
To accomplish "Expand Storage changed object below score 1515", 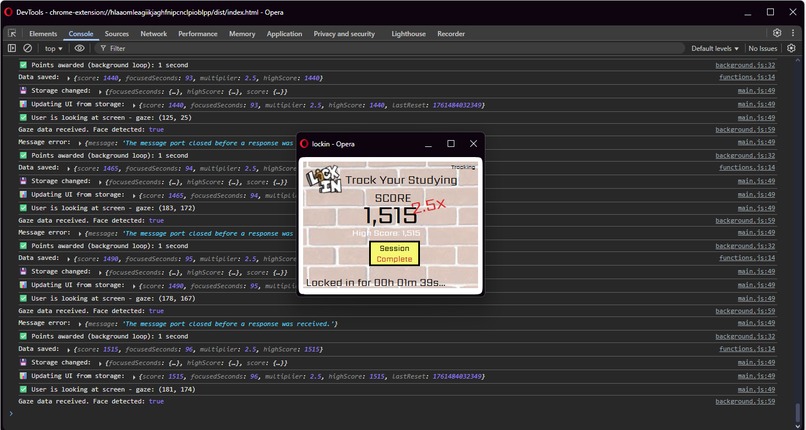I will pyautogui.click(x=100, y=363).
